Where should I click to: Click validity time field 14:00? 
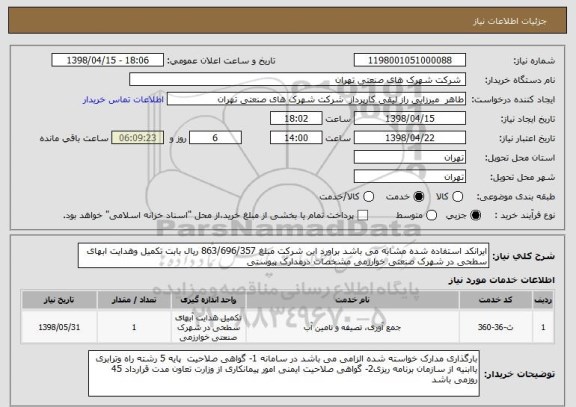(296, 138)
